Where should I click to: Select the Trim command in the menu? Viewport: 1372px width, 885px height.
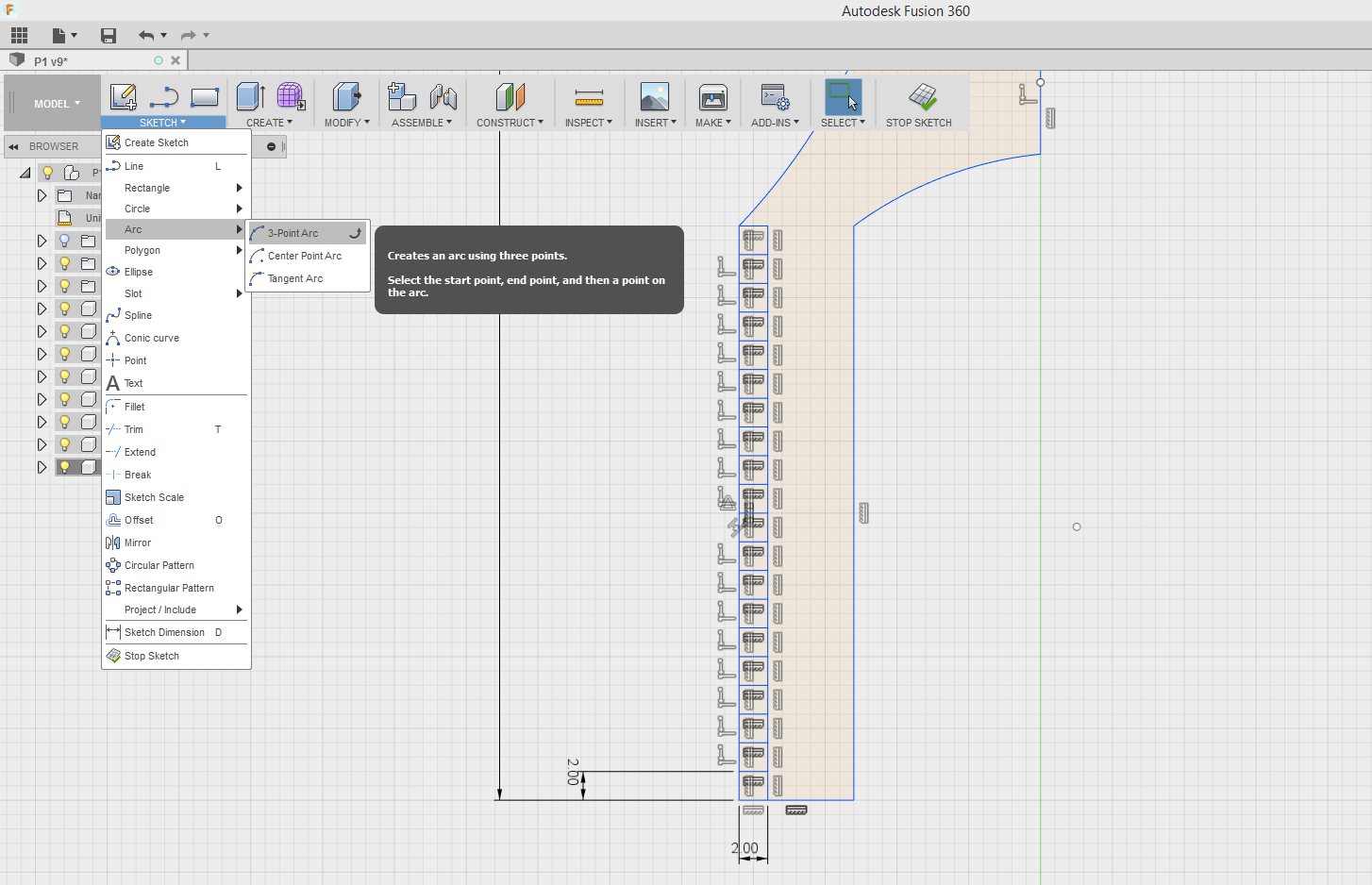(x=176, y=429)
